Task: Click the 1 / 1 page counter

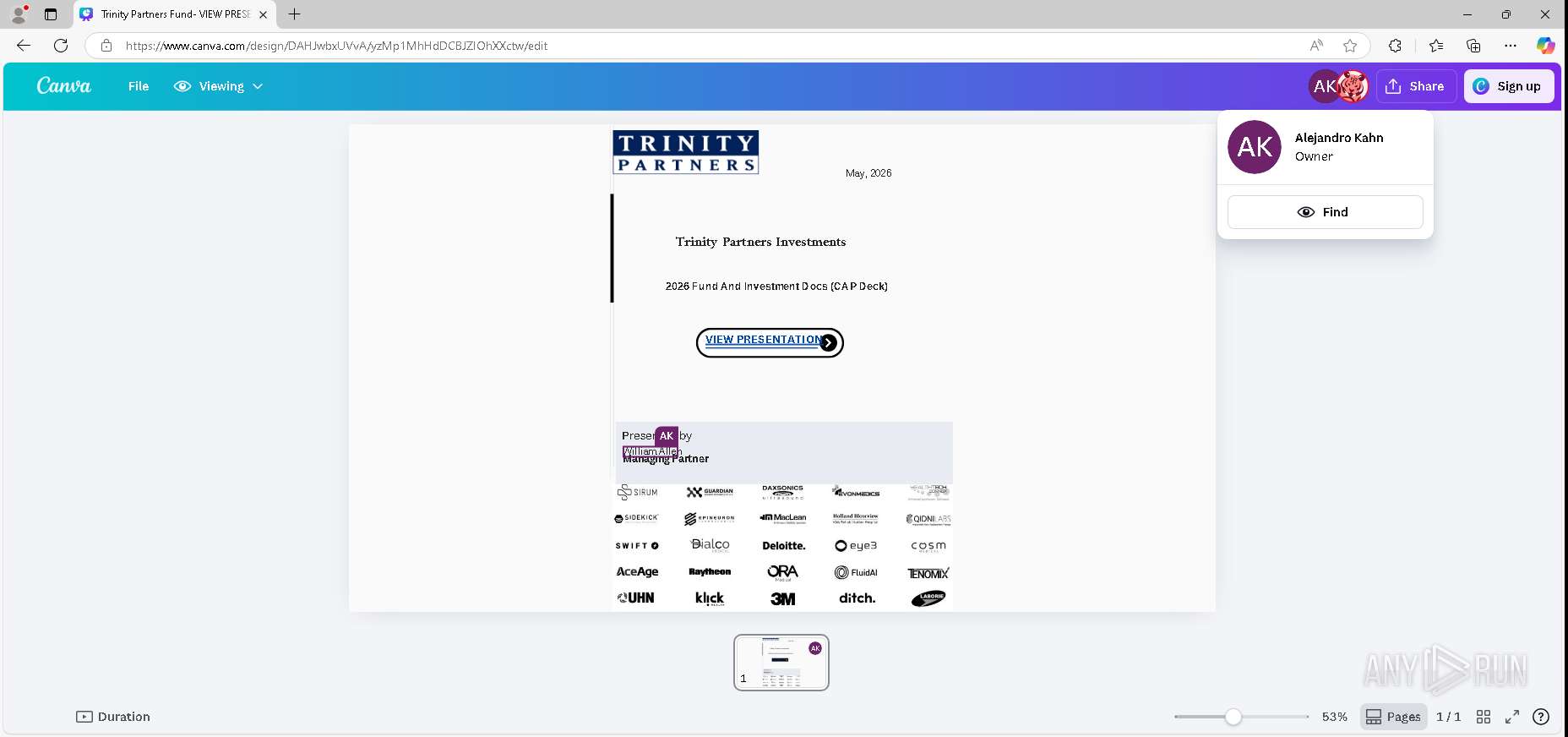Action: point(1448,717)
